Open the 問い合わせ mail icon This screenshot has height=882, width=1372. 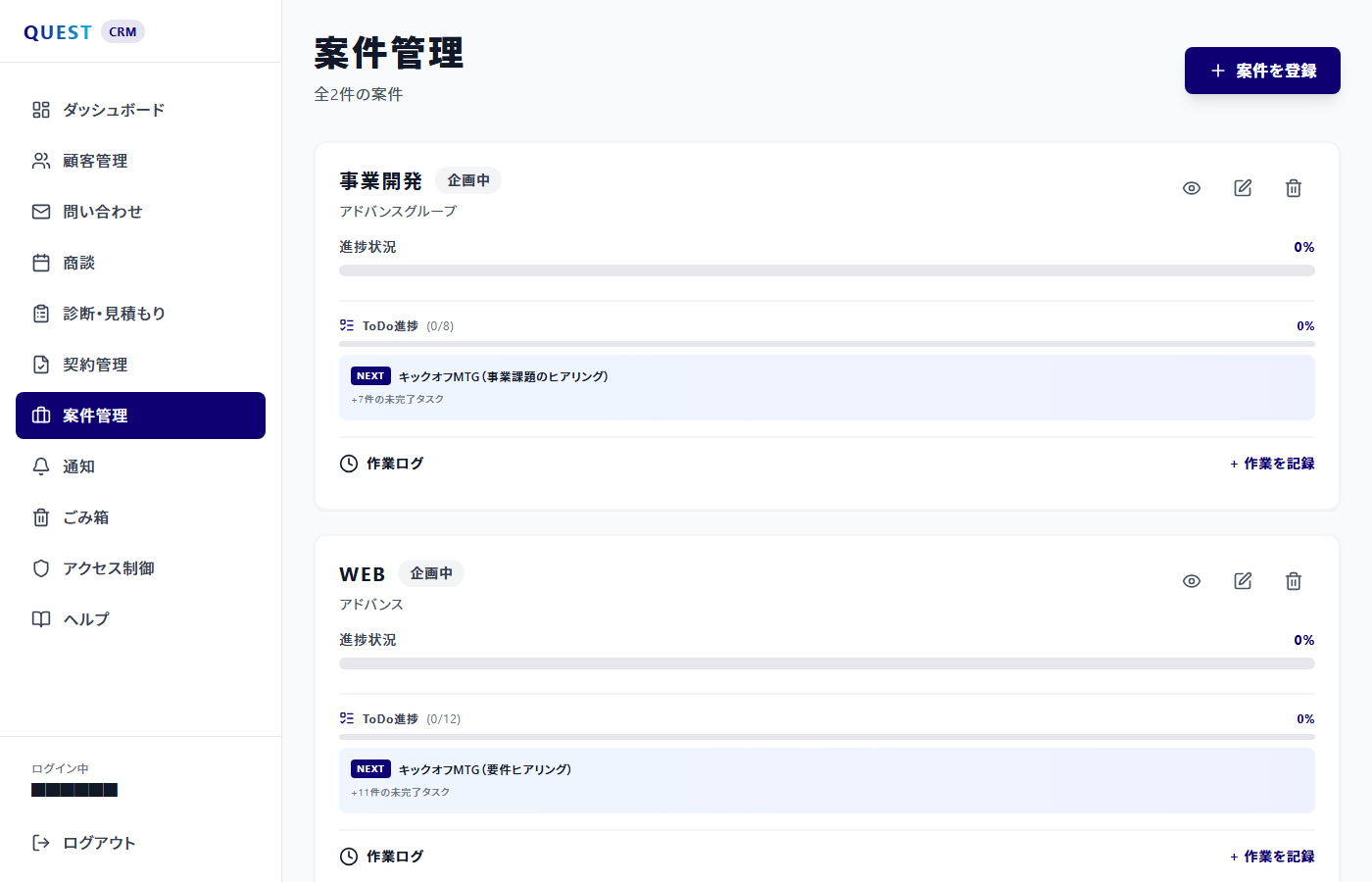click(x=40, y=212)
